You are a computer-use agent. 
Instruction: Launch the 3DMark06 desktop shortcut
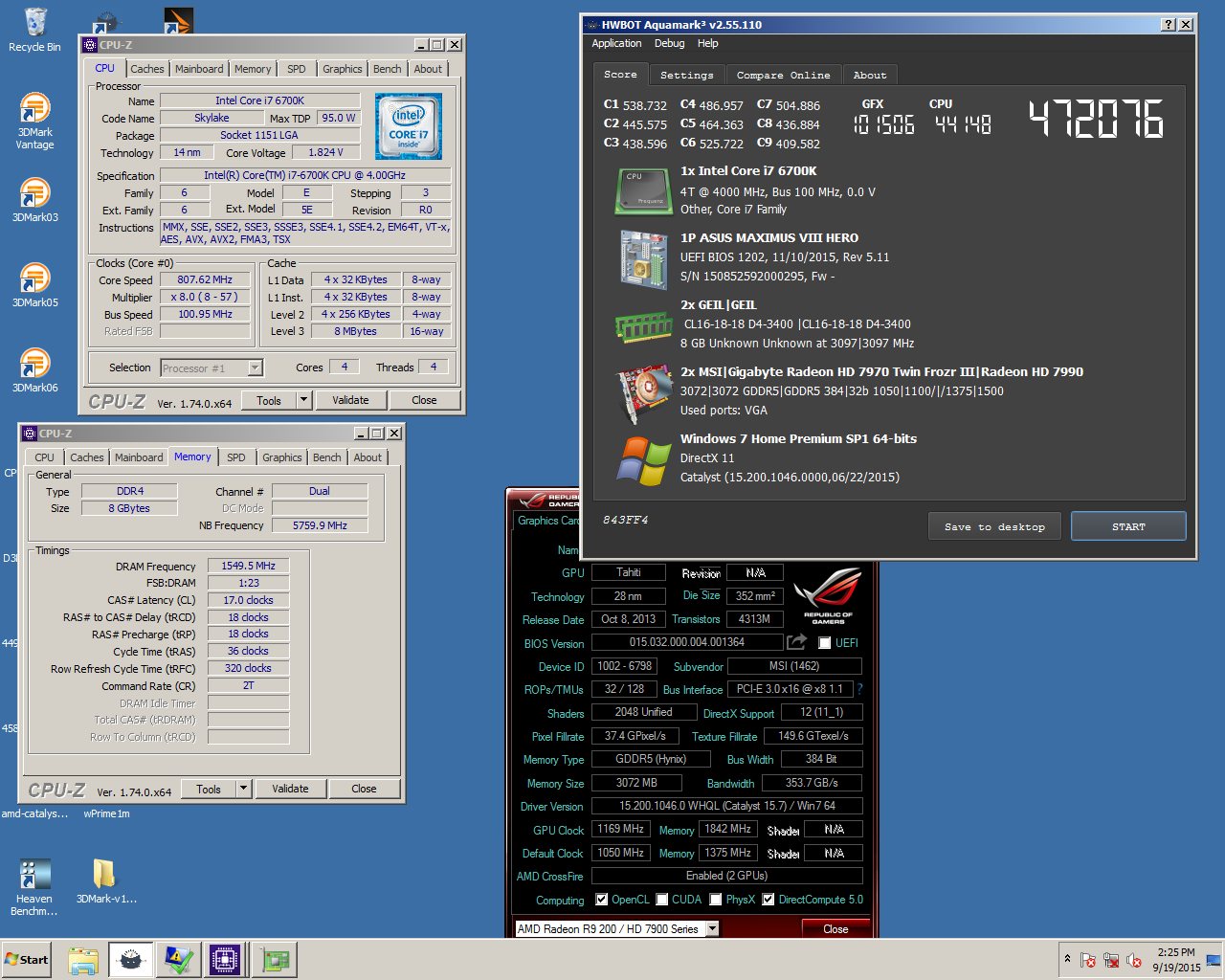pyautogui.click(x=34, y=370)
